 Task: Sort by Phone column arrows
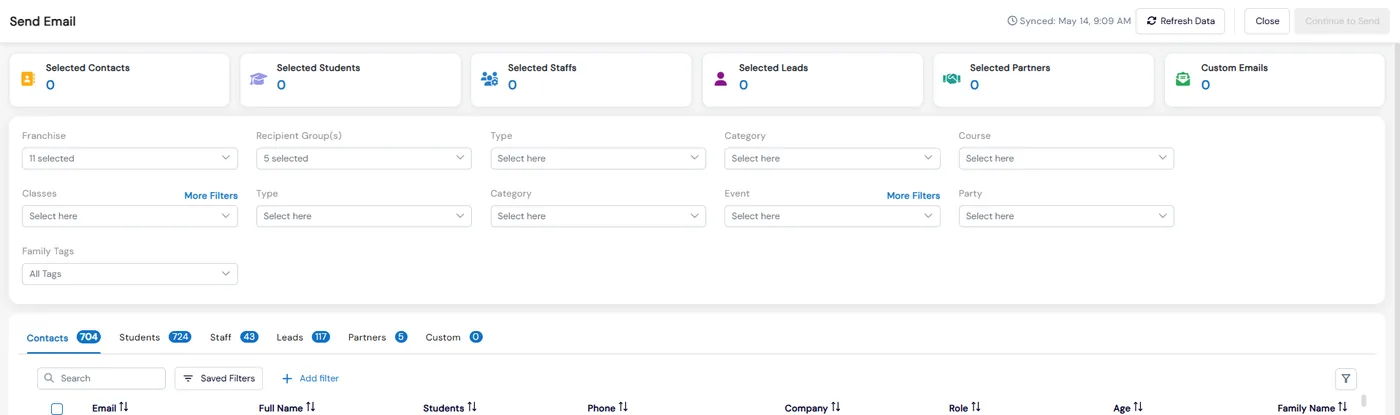623,408
